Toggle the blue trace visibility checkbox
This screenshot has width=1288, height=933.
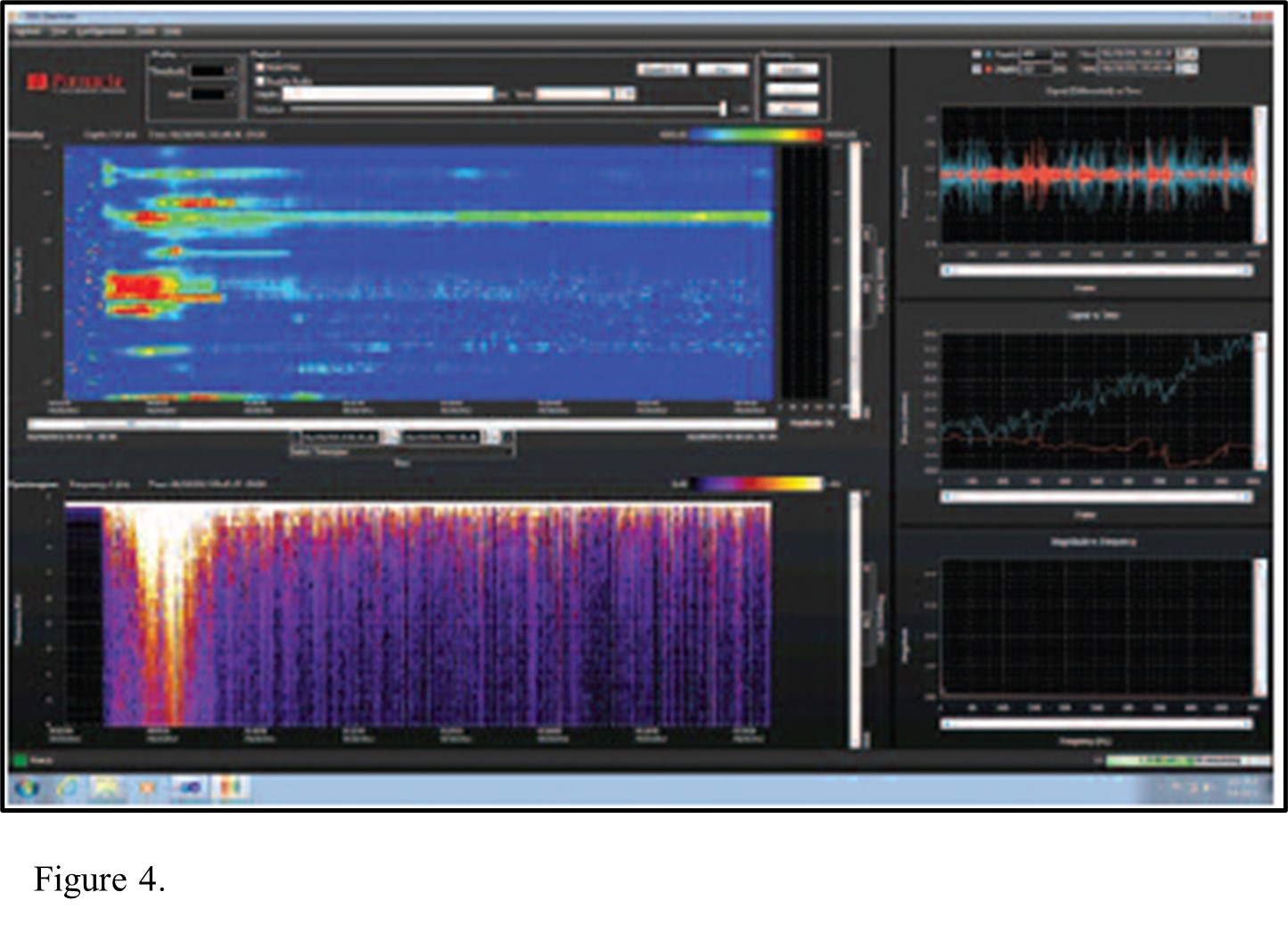click(976, 54)
